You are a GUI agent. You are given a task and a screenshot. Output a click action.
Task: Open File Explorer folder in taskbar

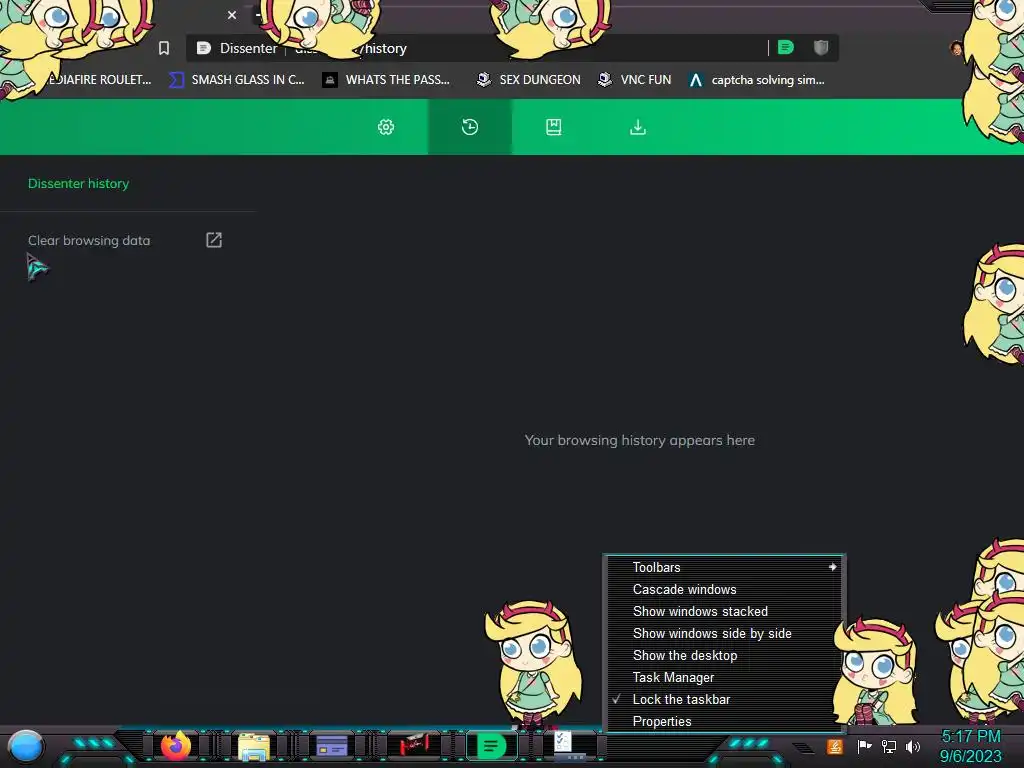[253, 746]
